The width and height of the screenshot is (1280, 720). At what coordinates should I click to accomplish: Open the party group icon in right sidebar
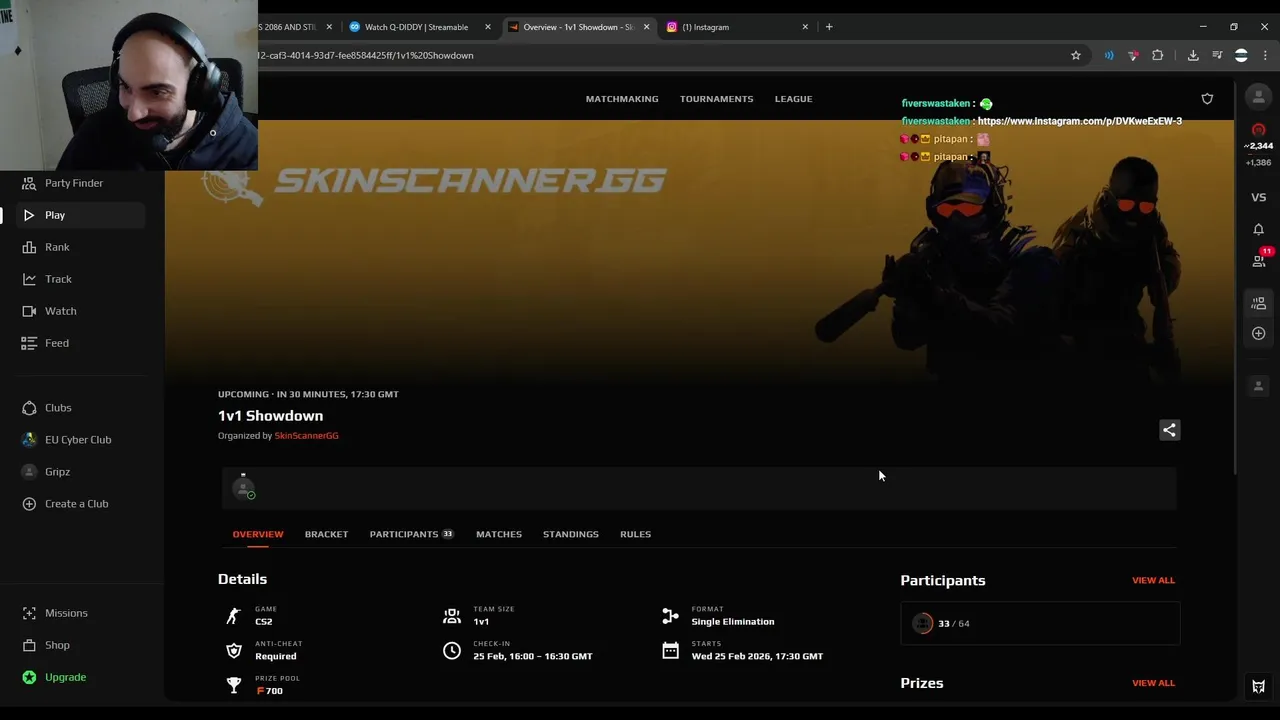[x=1258, y=303]
